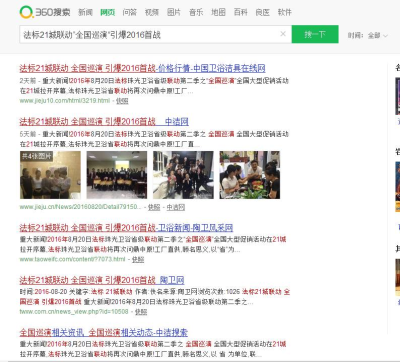View second thumbnail of group in uniforms
This screenshot has height=362, width=400.
[x=117, y=175]
